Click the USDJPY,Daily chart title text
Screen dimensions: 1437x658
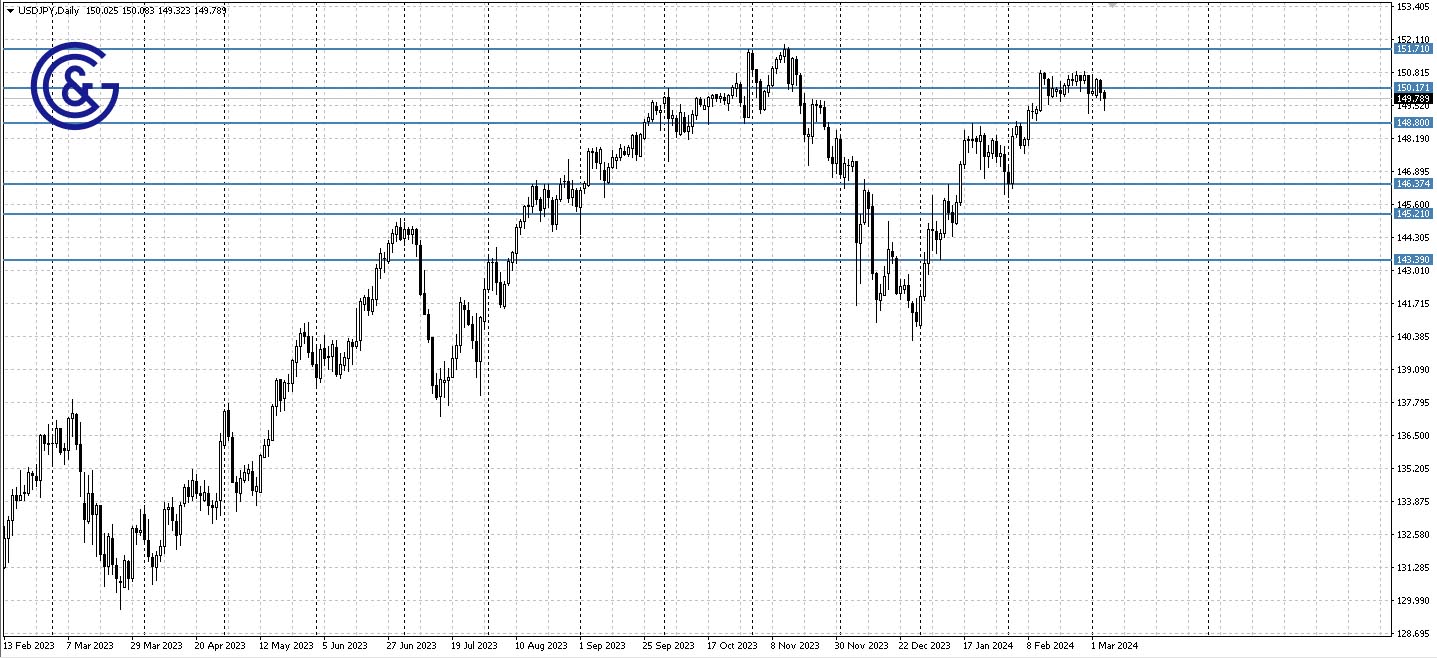point(47,9)
